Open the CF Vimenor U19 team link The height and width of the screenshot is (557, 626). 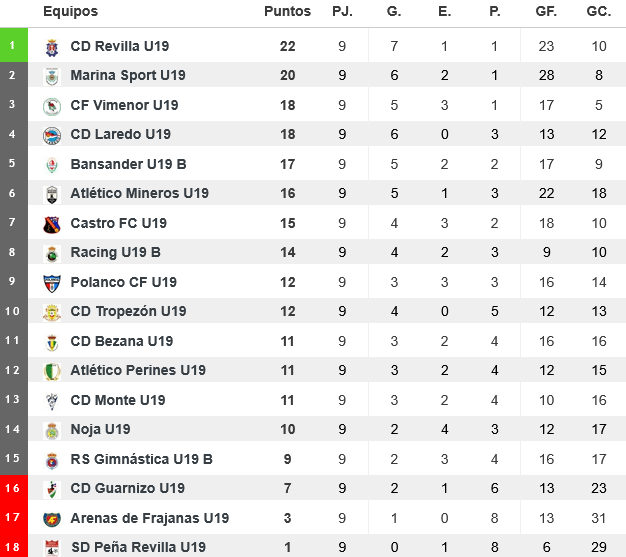click(124, 105)
